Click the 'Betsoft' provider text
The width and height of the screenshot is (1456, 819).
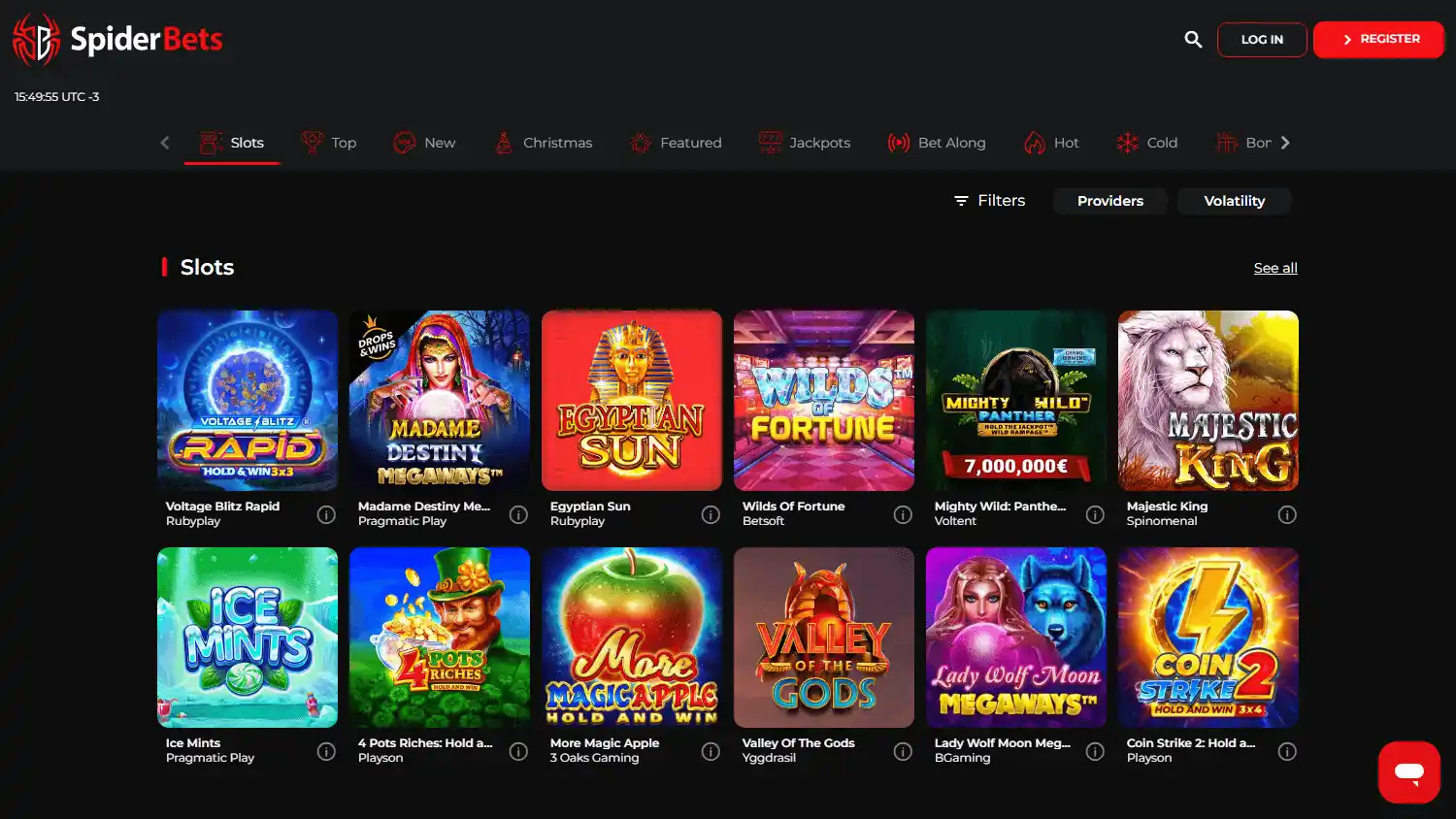coord(763,521)
